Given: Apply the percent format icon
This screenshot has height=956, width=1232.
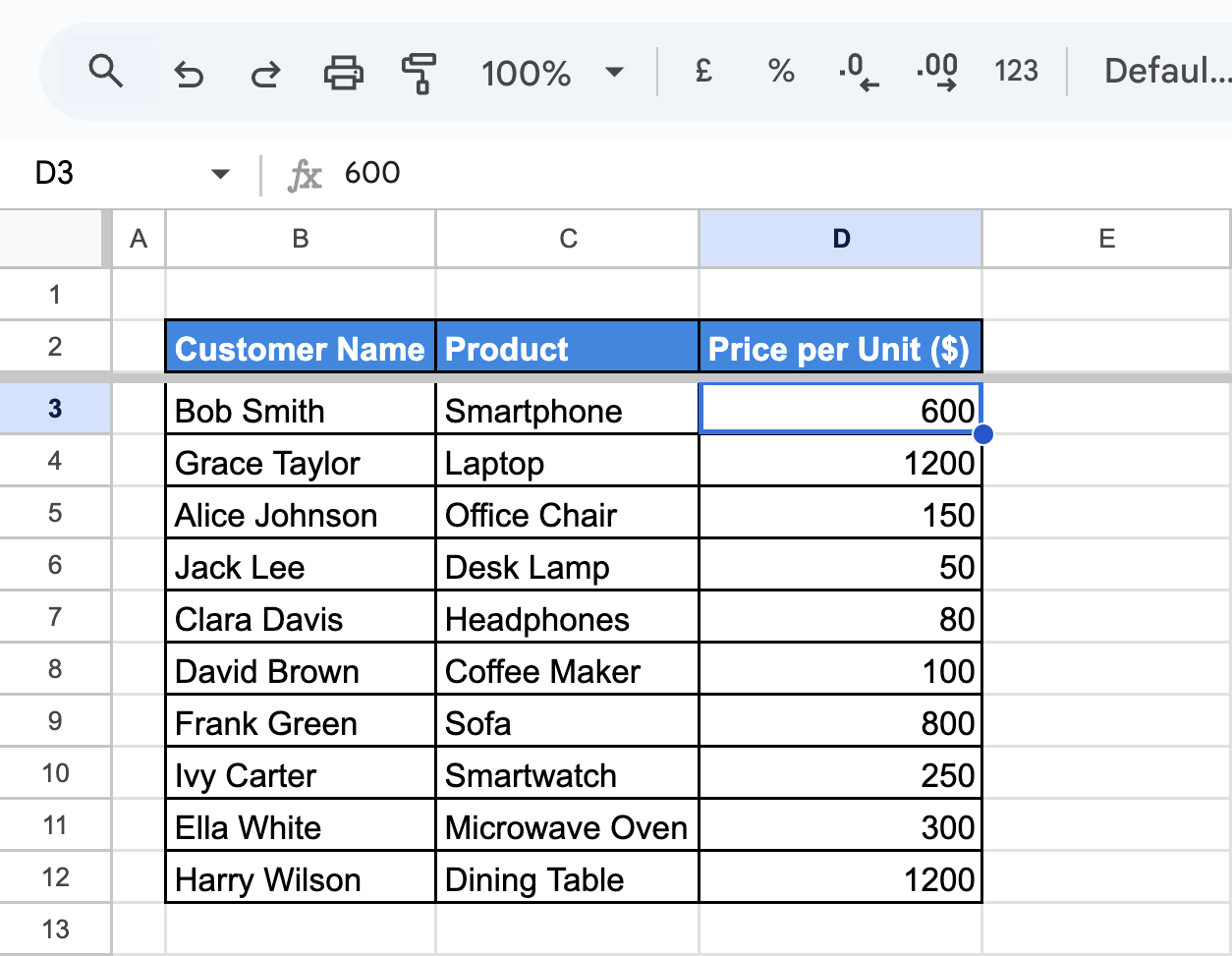Looking at the screenshot, I should (x=781, y=71).
